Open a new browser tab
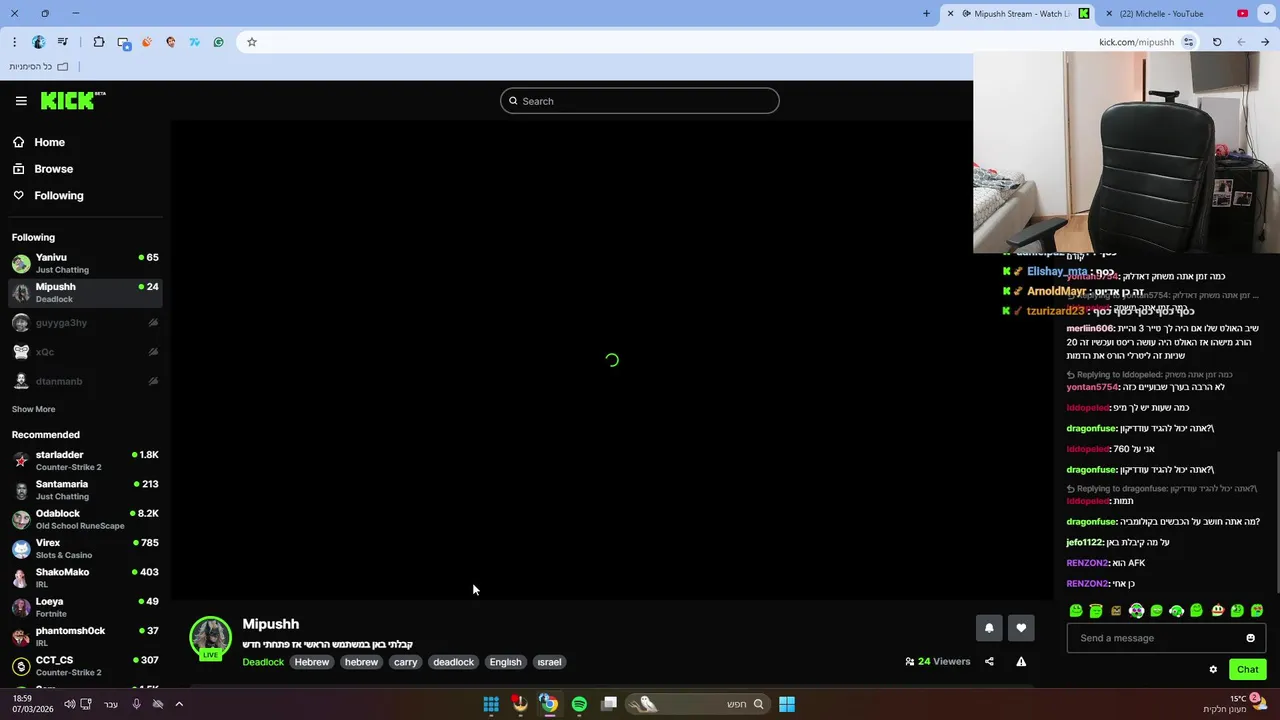The width and height of the screenshot is (1280, 720). pos(926,14)
